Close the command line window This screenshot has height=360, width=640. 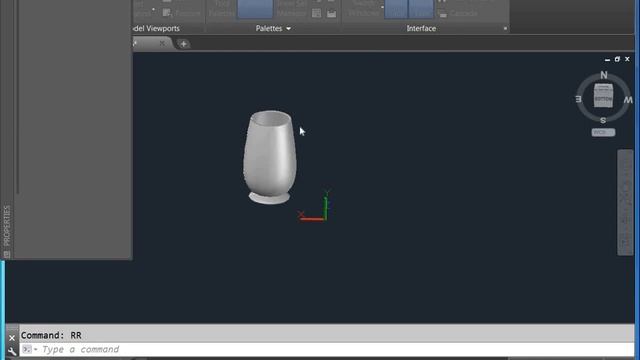[12, 338]
